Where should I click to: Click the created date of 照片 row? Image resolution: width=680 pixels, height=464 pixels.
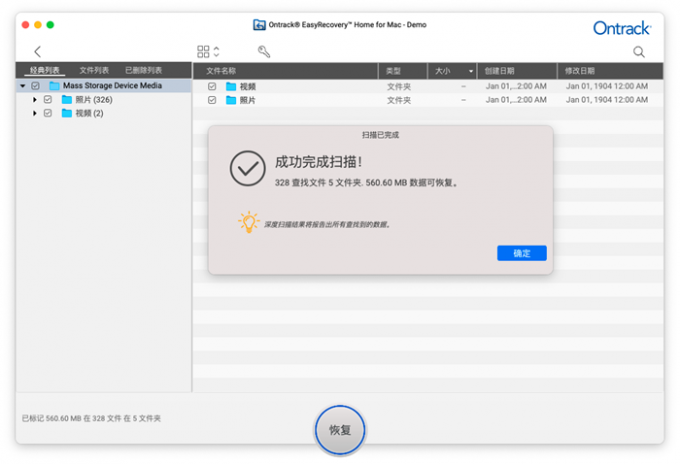[x=516, y=100]
